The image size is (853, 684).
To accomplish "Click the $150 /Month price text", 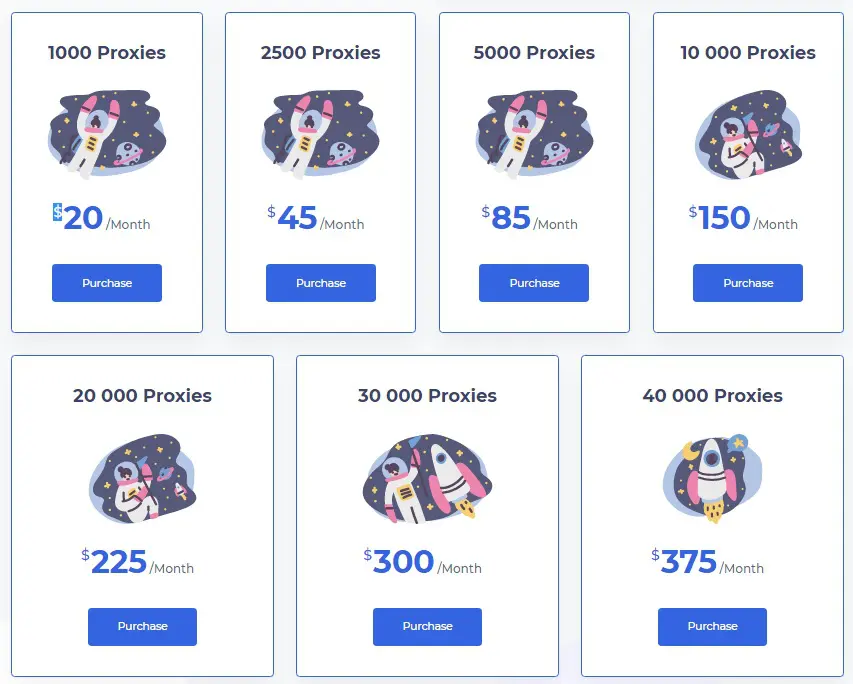I will [743, 218].
